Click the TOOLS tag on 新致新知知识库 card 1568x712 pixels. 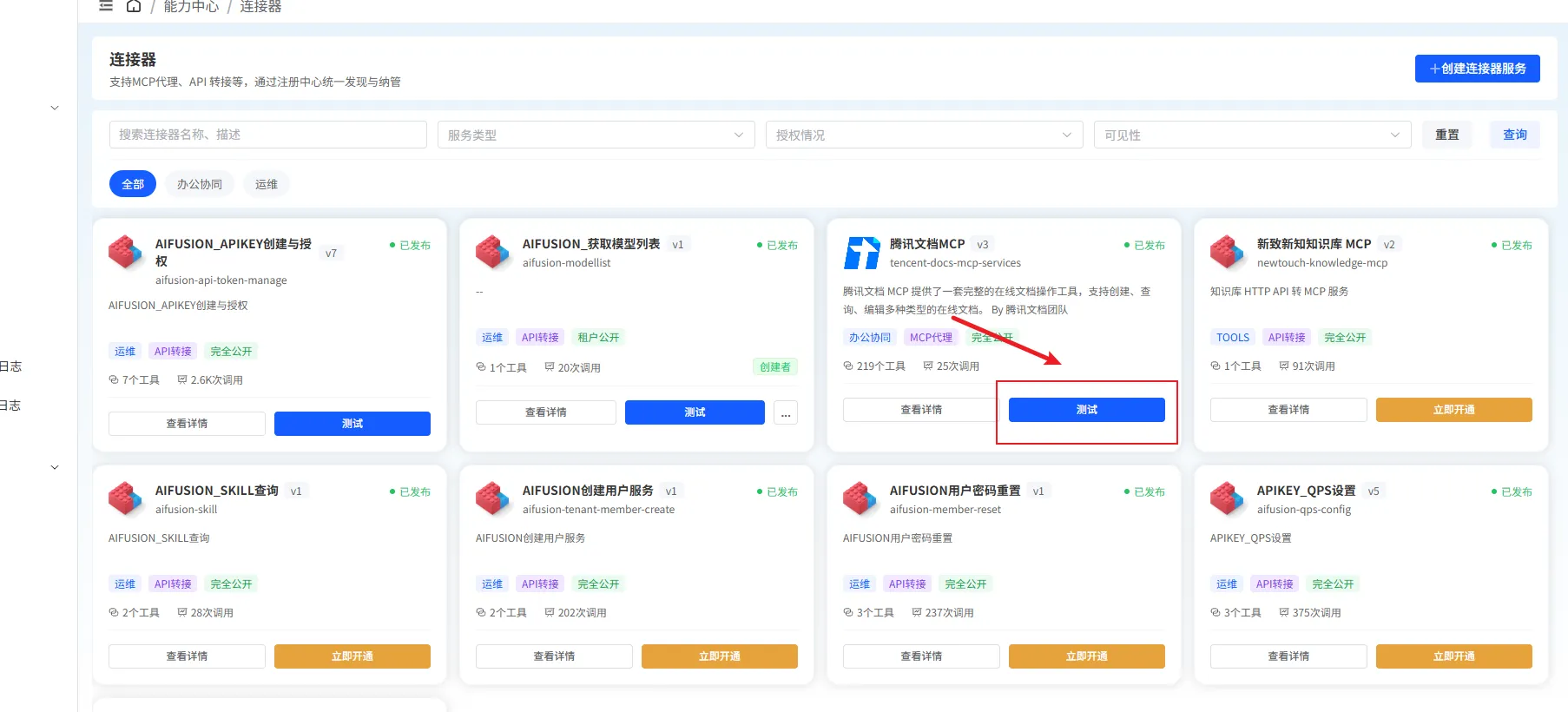[1233, 338]
